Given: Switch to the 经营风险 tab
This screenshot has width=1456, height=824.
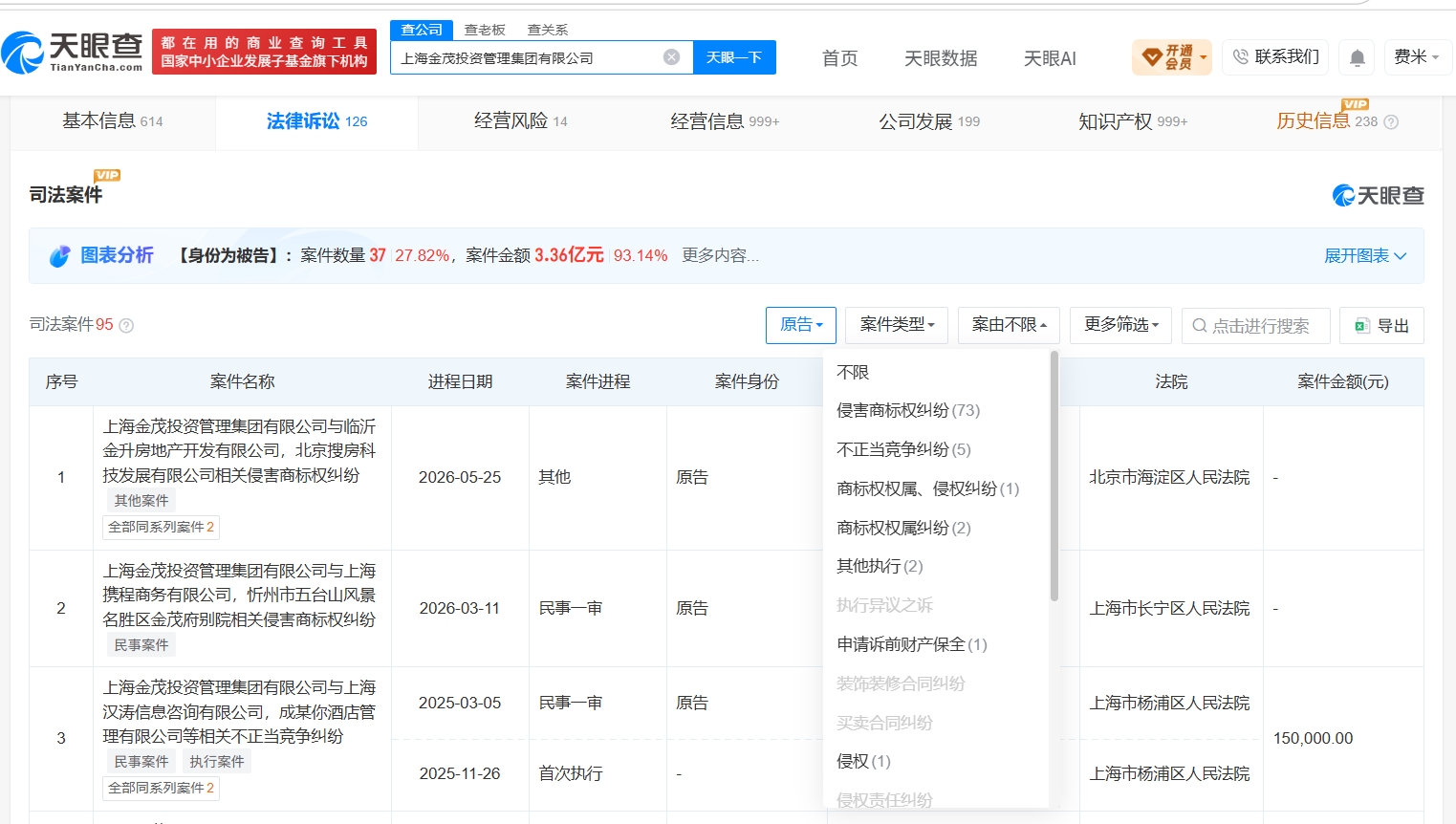Looking at the screenshot, I should [x=521, y=121].
